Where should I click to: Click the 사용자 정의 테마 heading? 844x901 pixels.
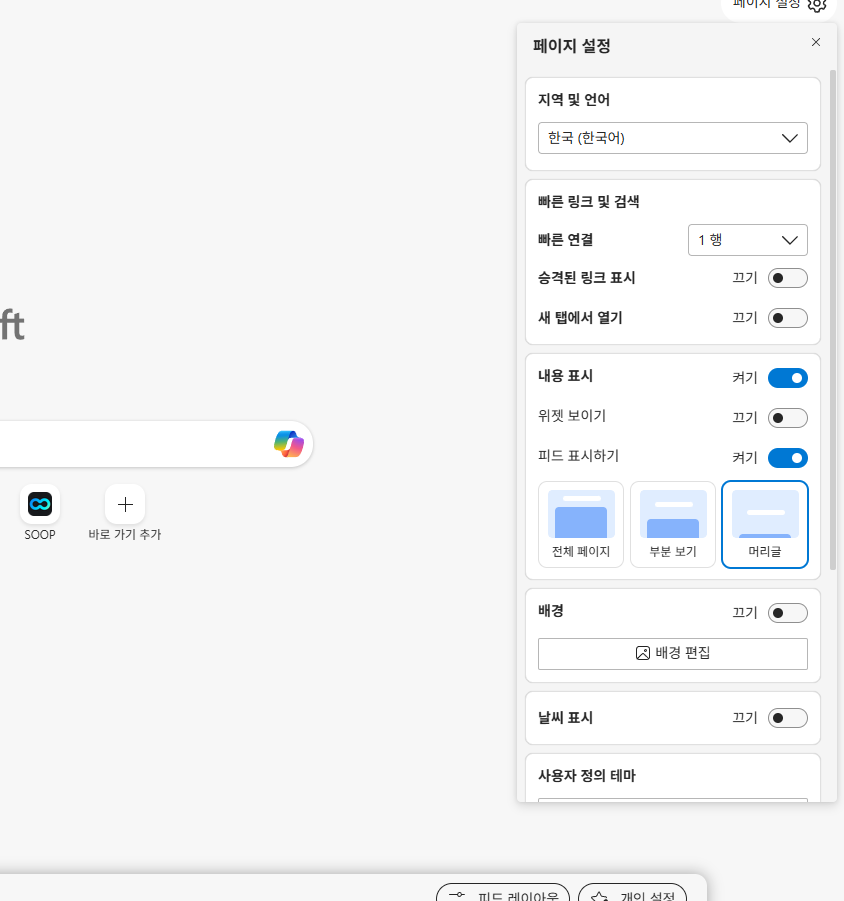[x=587, y=776]
